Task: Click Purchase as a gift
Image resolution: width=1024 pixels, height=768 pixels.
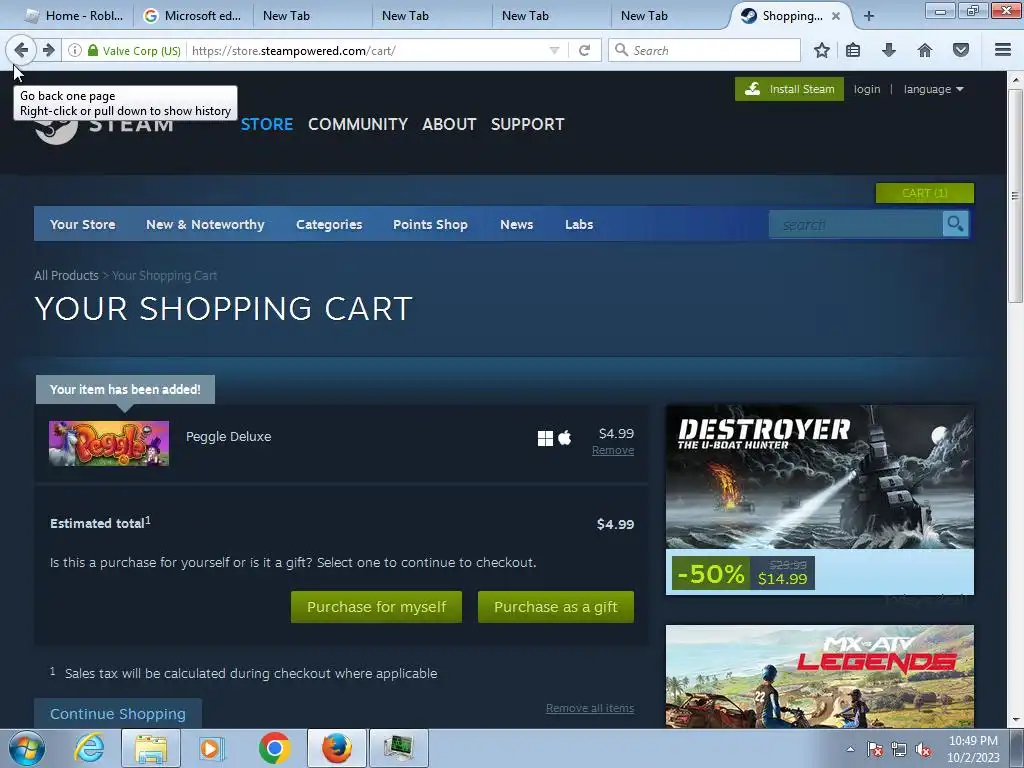Action: point(556,607)
